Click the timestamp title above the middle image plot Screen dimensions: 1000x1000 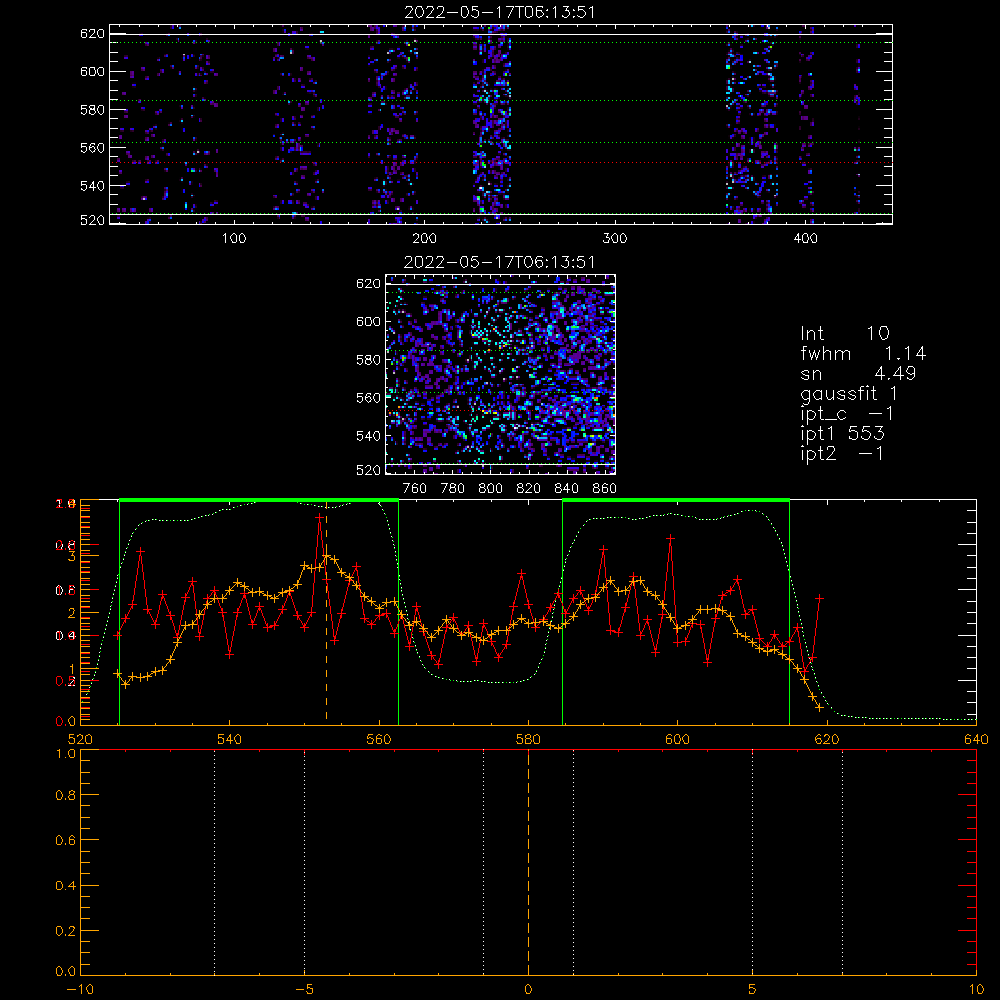(x=500, y=262)
